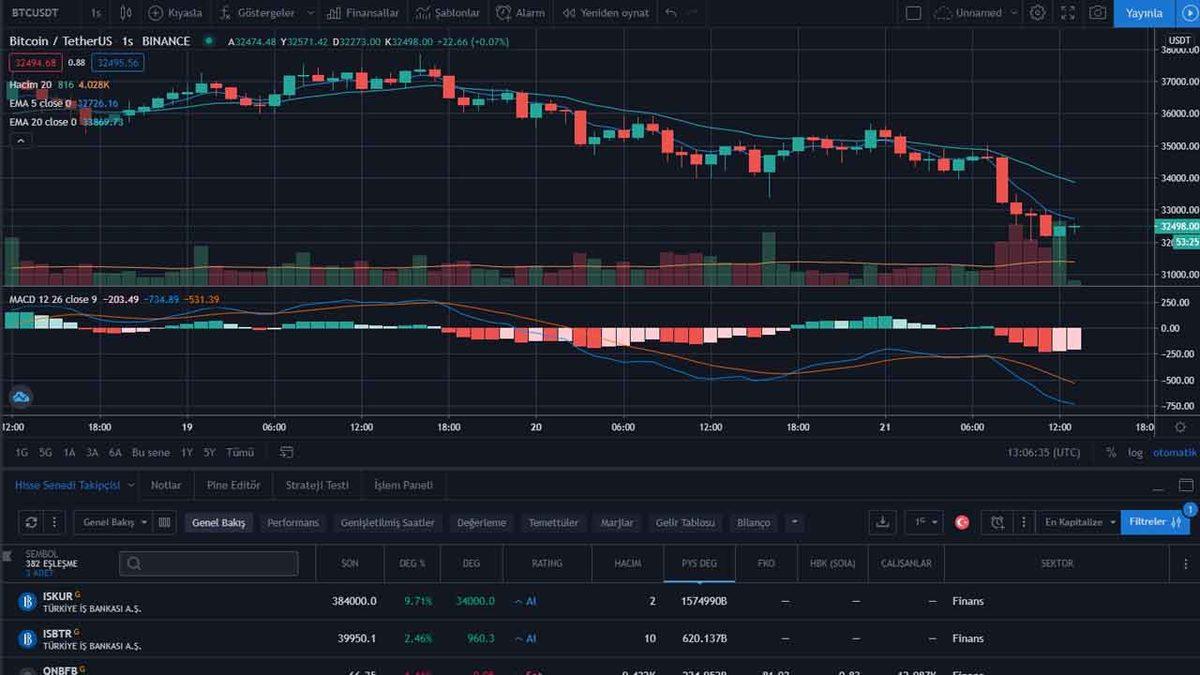Open the En Kapitalize sorting dropdown
The height and width of the screenshot is (675, 1200).
pos(1077,522)
